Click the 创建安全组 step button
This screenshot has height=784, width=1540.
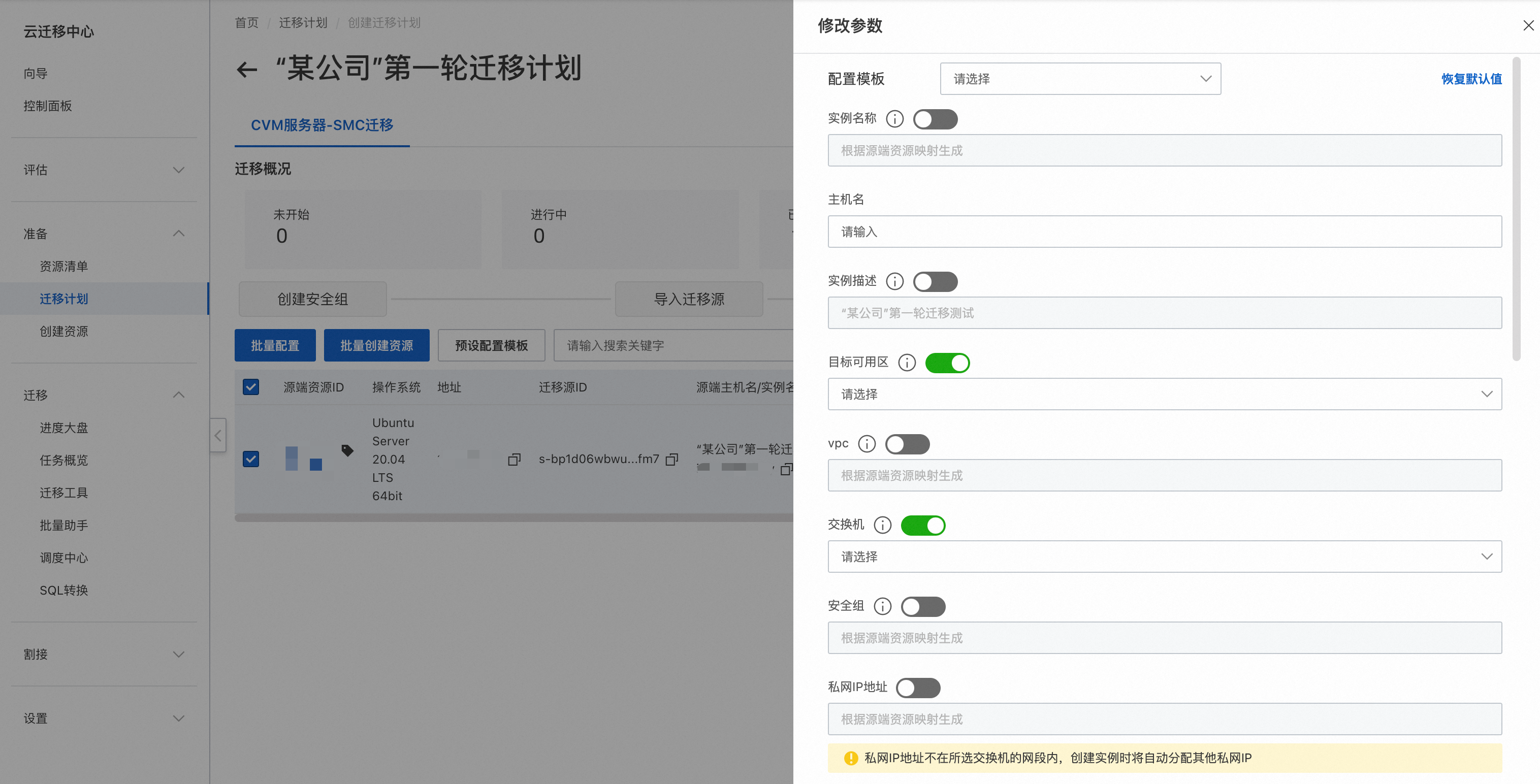coord(313,299)
